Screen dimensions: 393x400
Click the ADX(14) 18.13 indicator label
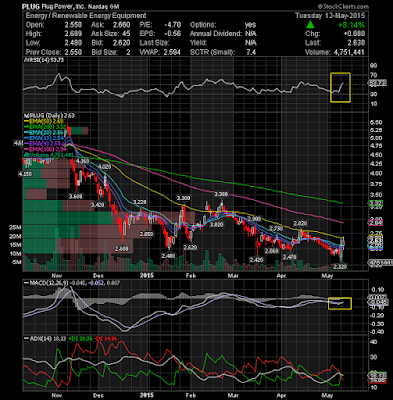45,339
